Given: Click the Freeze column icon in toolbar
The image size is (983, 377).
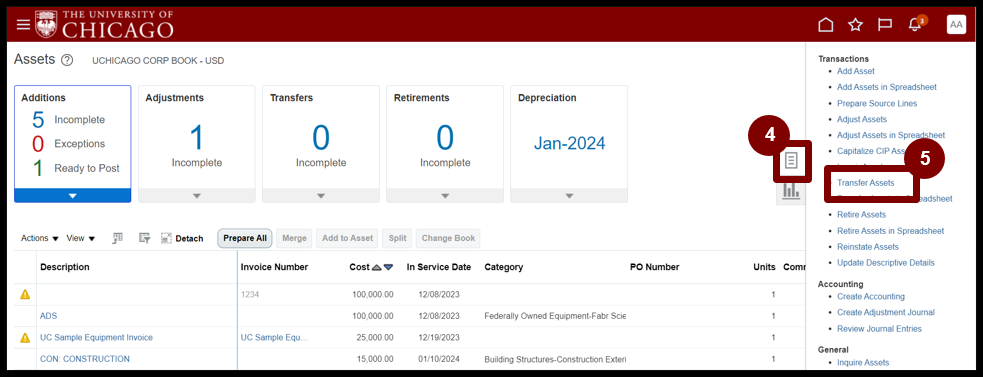Looking at the screenshot, I should pyautogui.click(x=117, y=238).
